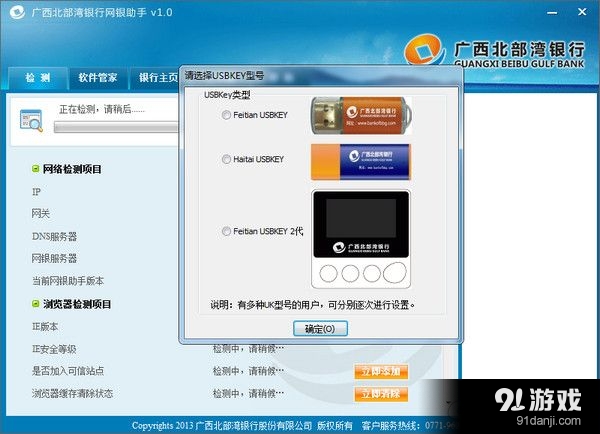Click the Copyrights 2013 footer text
Image resolution: width=600 pixels, height=434 pixels.
(x=242, y=426)
